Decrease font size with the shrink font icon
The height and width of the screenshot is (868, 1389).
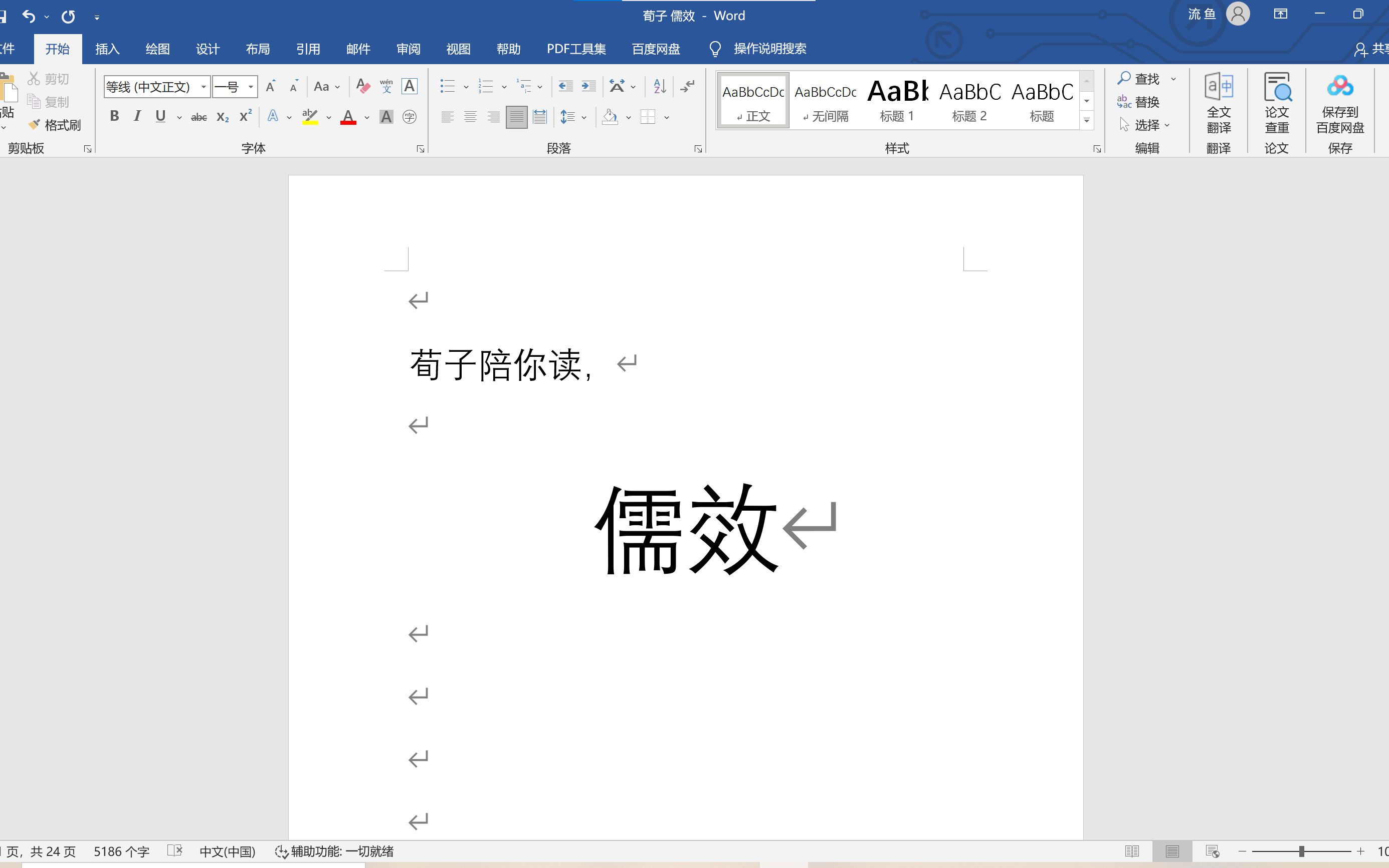[x=293, y=86]
